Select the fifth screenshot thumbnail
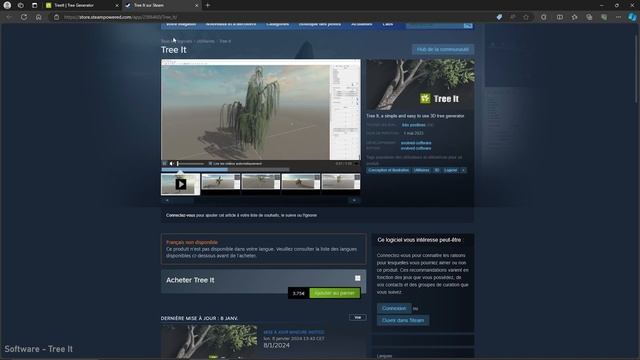640x360 pixels. 340,182
